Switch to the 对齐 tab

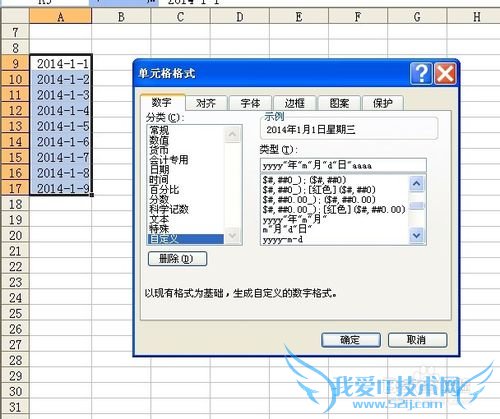(206, 103)
